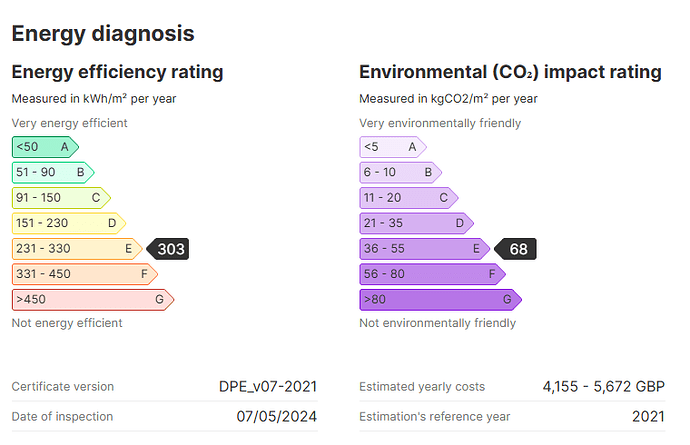Click the 56 - 80 F CO2 band
The image size is (690, 445).
coord(433,274)
